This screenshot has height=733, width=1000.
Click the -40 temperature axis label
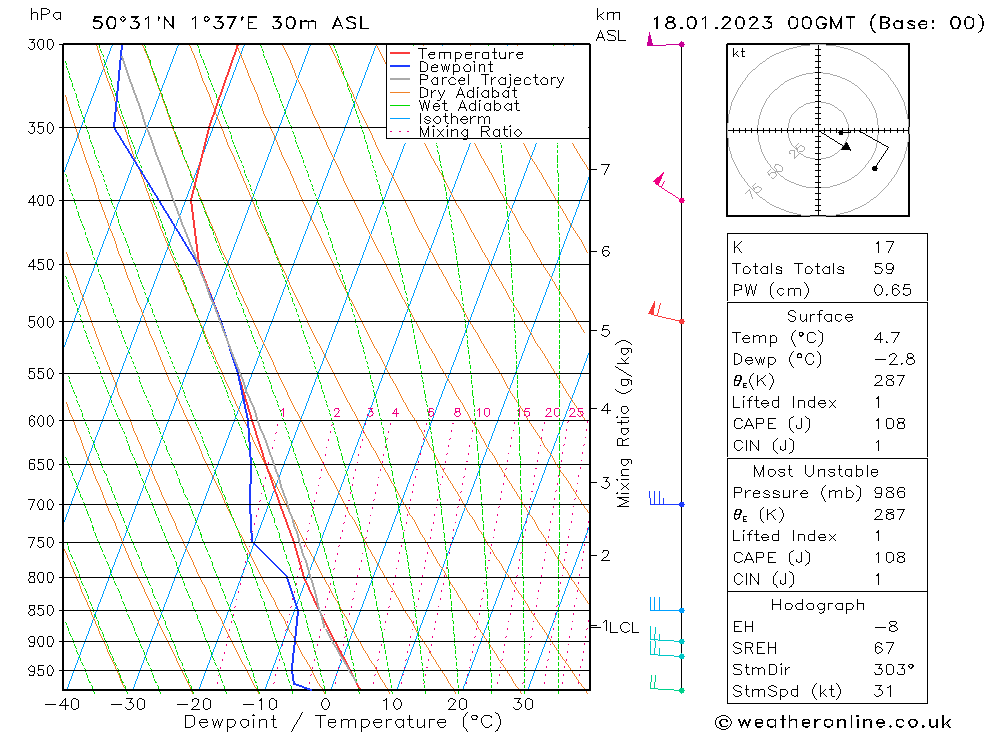[62, 704]
